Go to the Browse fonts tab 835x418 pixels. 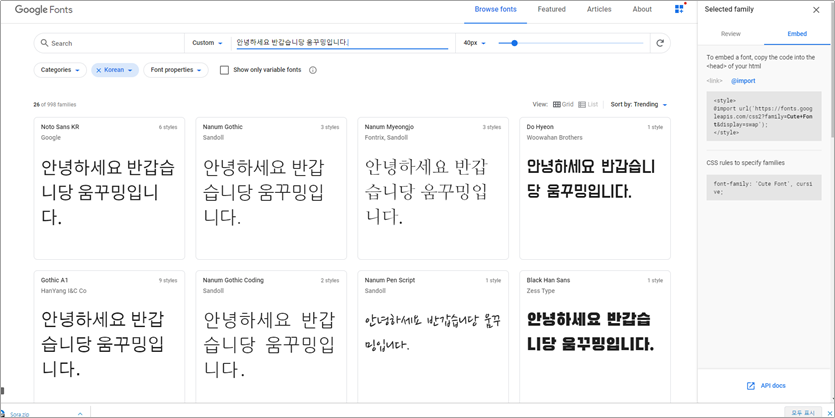495,10
